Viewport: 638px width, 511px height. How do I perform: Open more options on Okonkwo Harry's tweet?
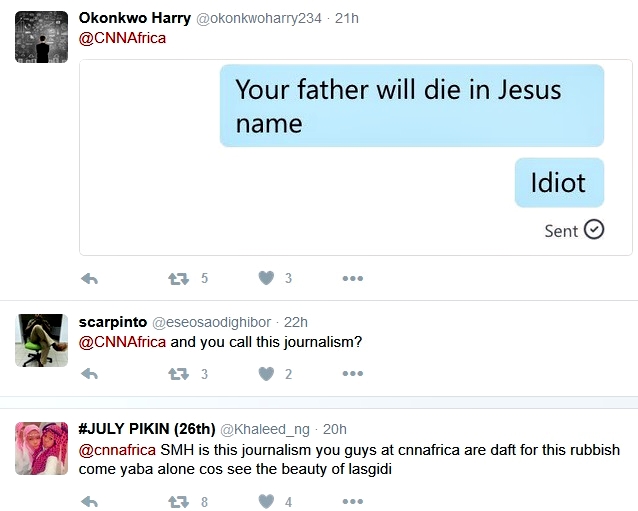(352, 278)
